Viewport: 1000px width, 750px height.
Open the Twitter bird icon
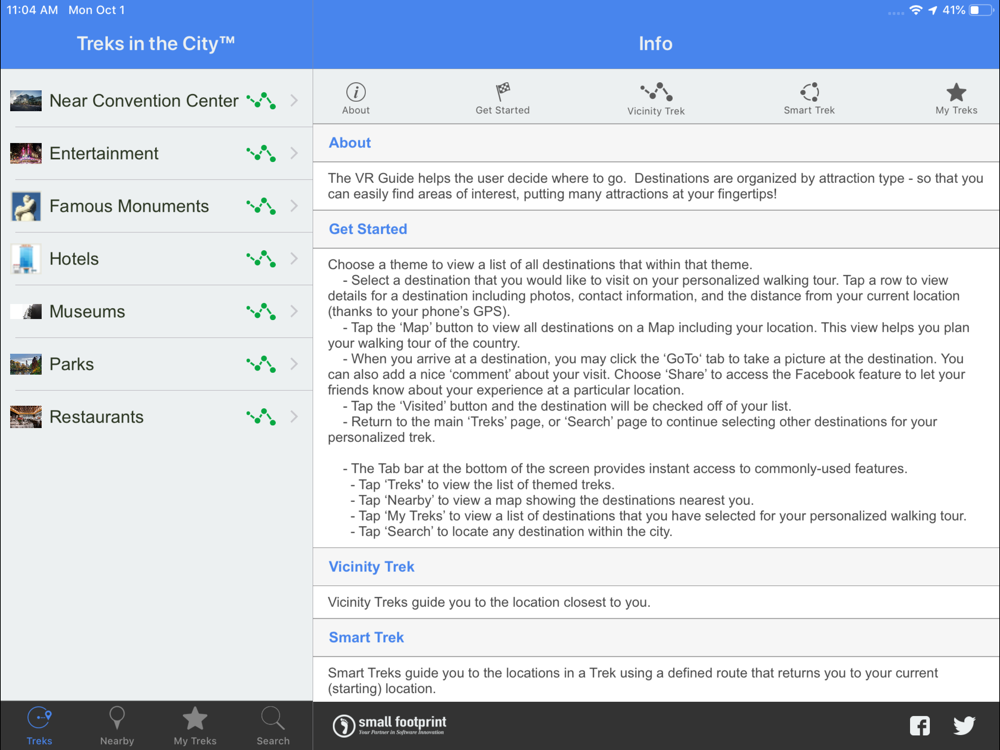coord(964,725)
